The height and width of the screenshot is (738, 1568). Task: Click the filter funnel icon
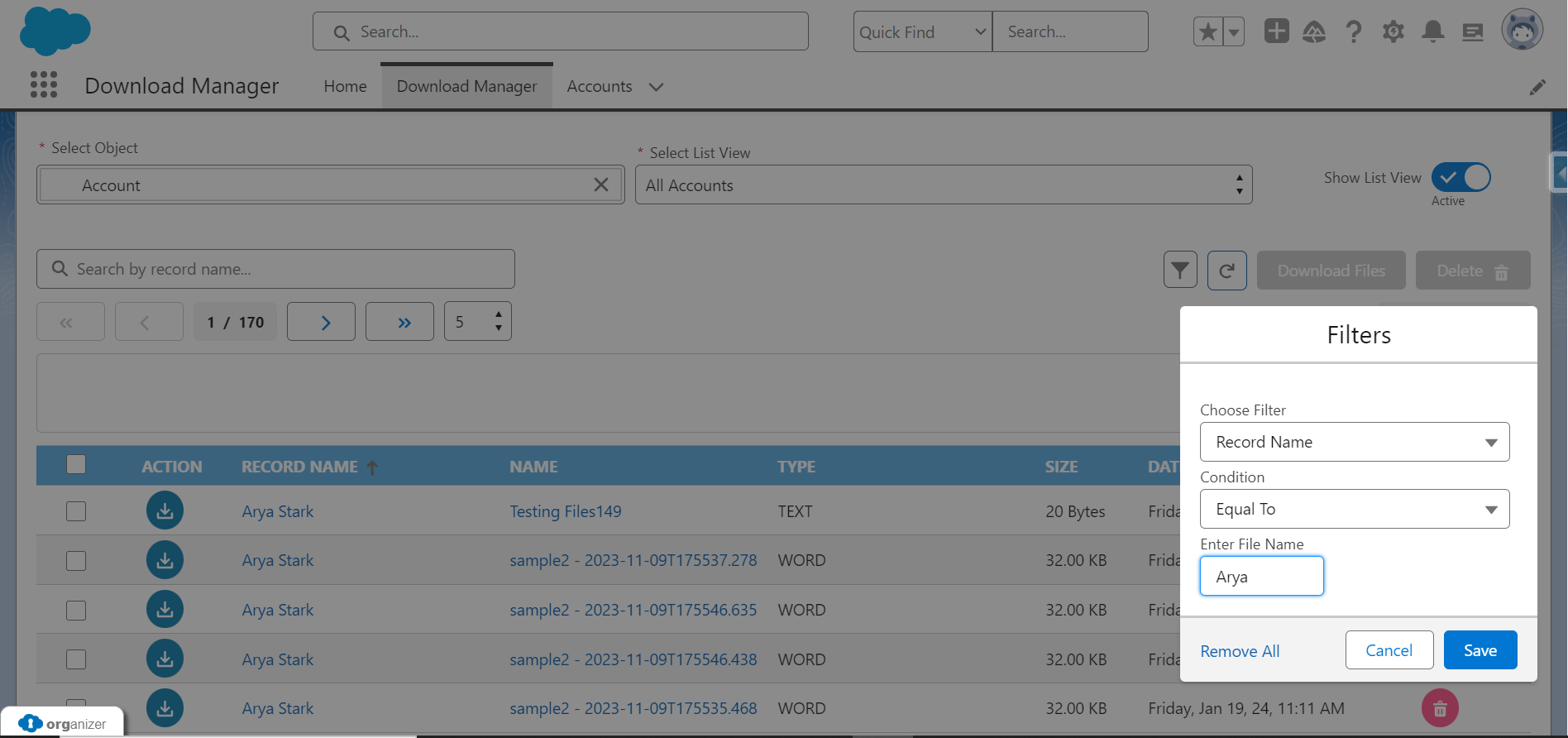pyautogui.click(x=1180, y=270)
